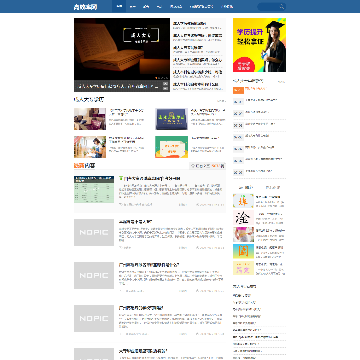Open the living room photo thumbnail
Screen dimensions: 360x360
coord(90,119)
